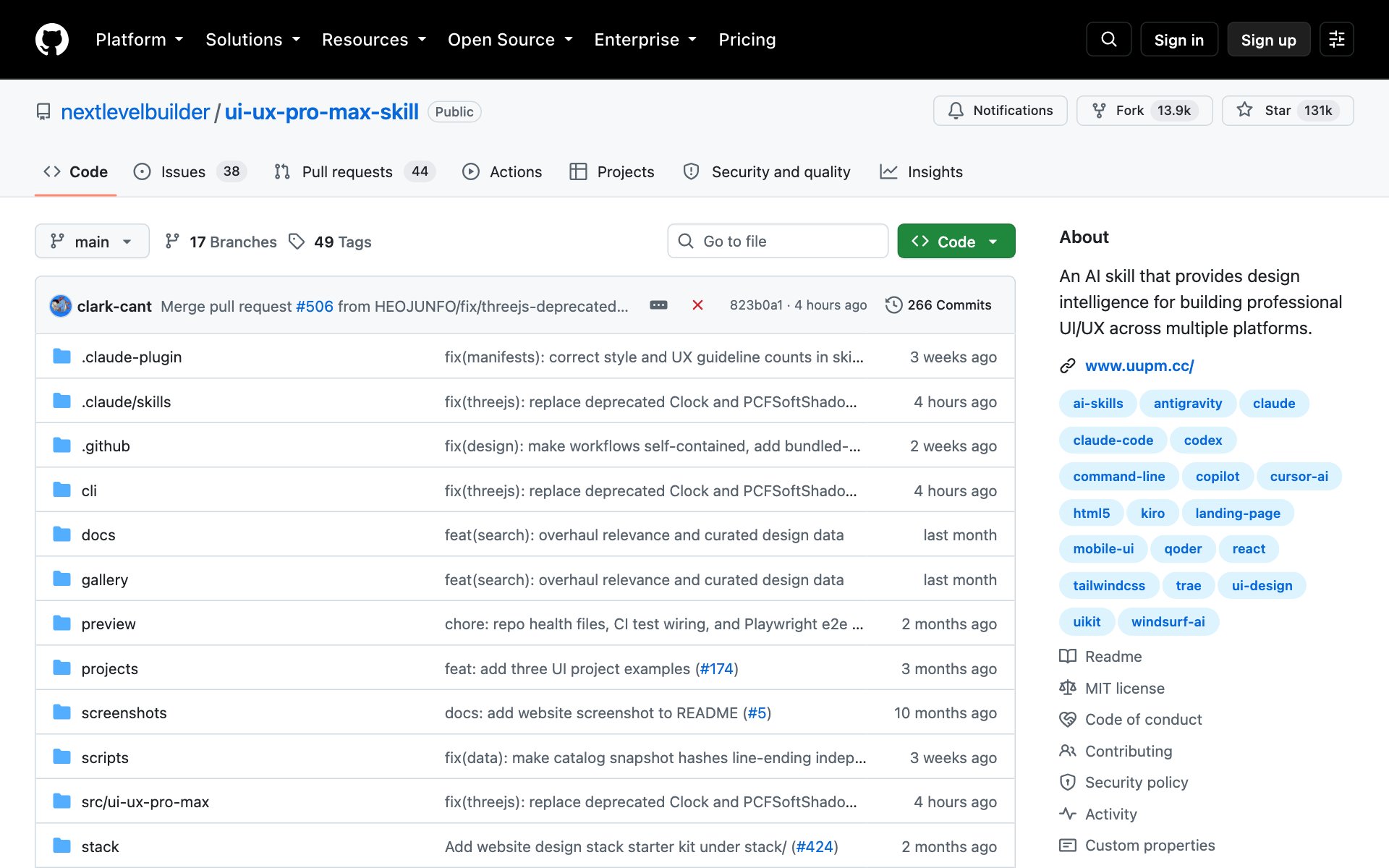Click commit hash 823b0a1
The width and height of the screenshot is (1389, 868).
756,305
